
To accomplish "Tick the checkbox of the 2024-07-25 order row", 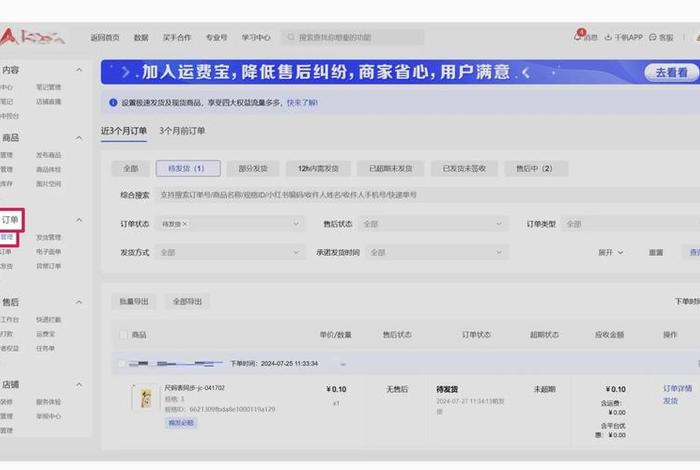I will tap(121, 364).
